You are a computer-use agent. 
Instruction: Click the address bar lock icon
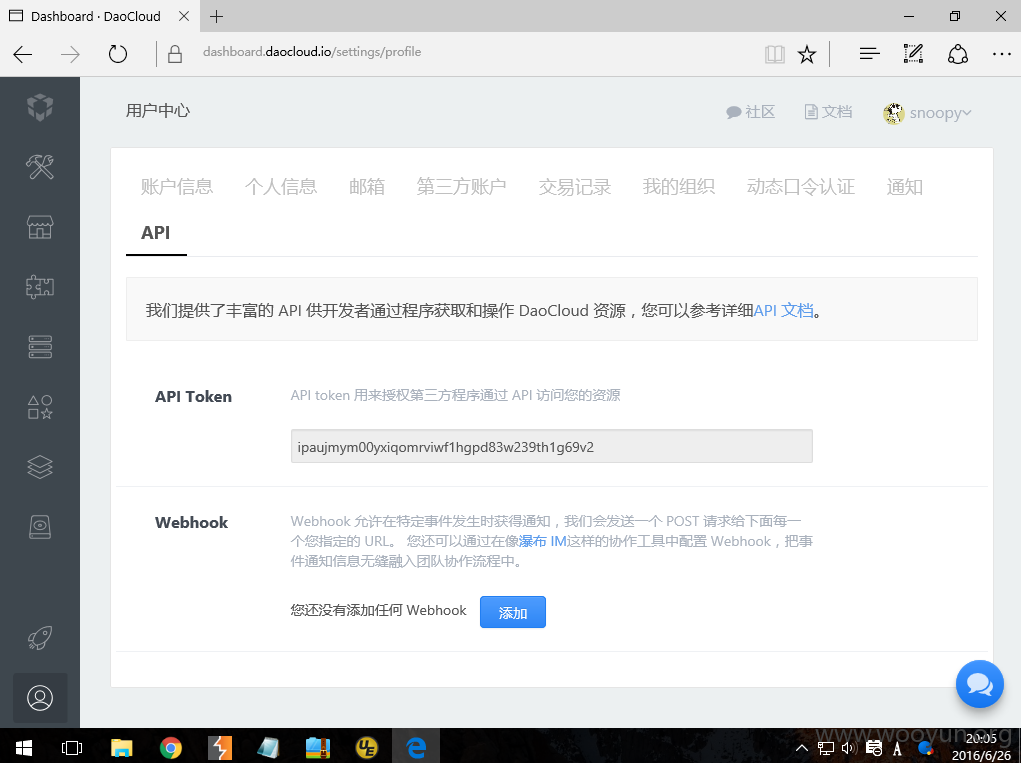click(175, 53)
